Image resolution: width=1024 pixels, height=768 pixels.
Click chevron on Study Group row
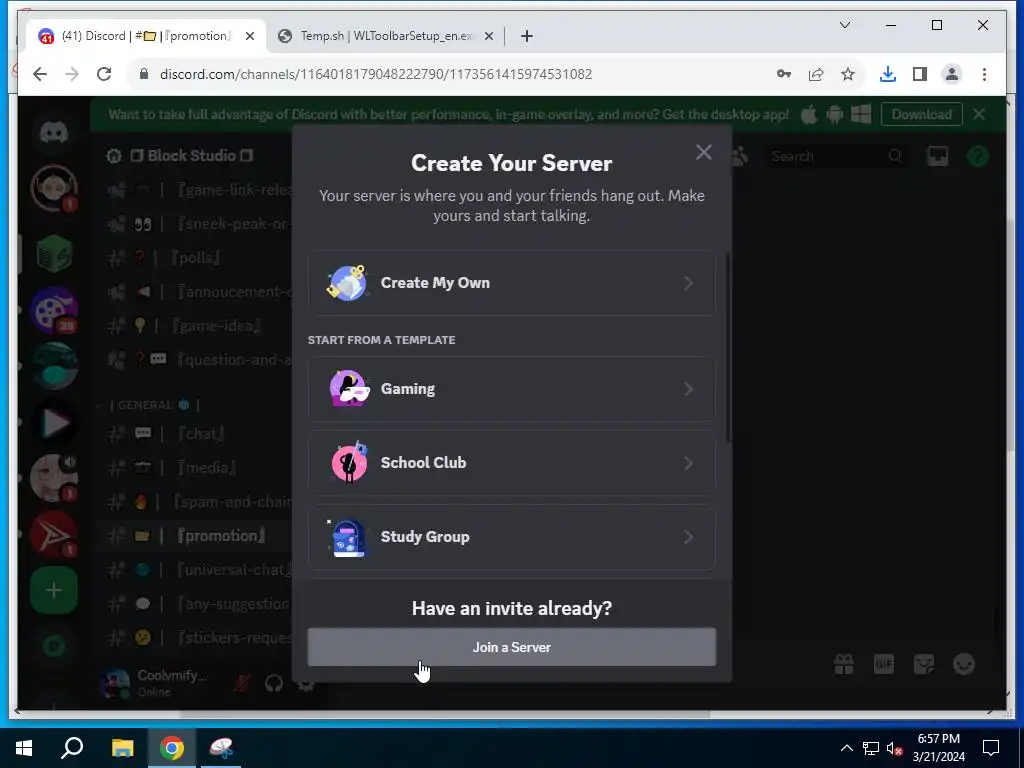(688, 537)
